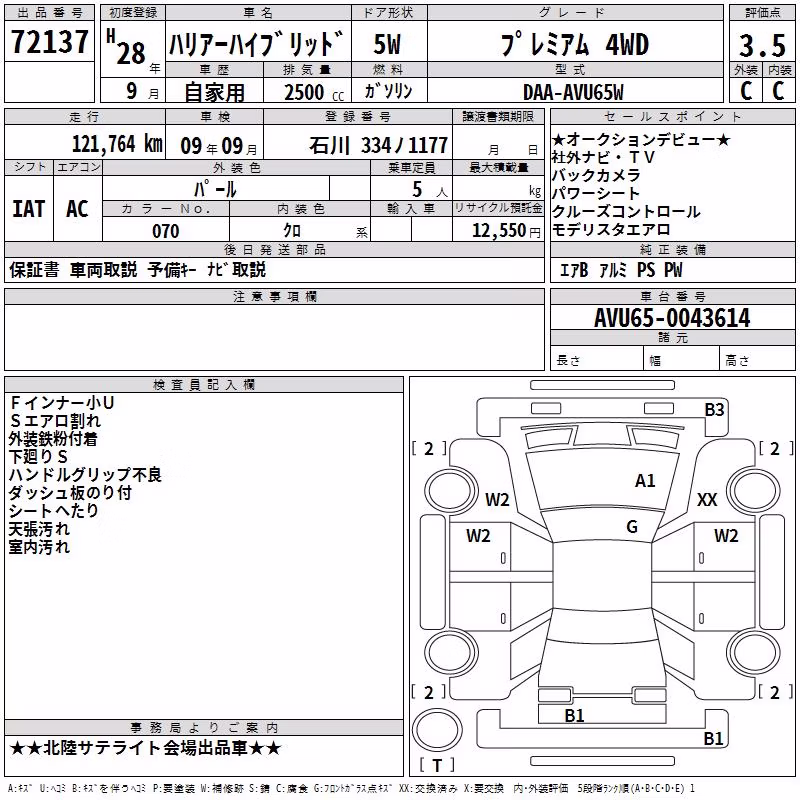
Task: Select the grade プレミアム 4WD
Action: 575,44
